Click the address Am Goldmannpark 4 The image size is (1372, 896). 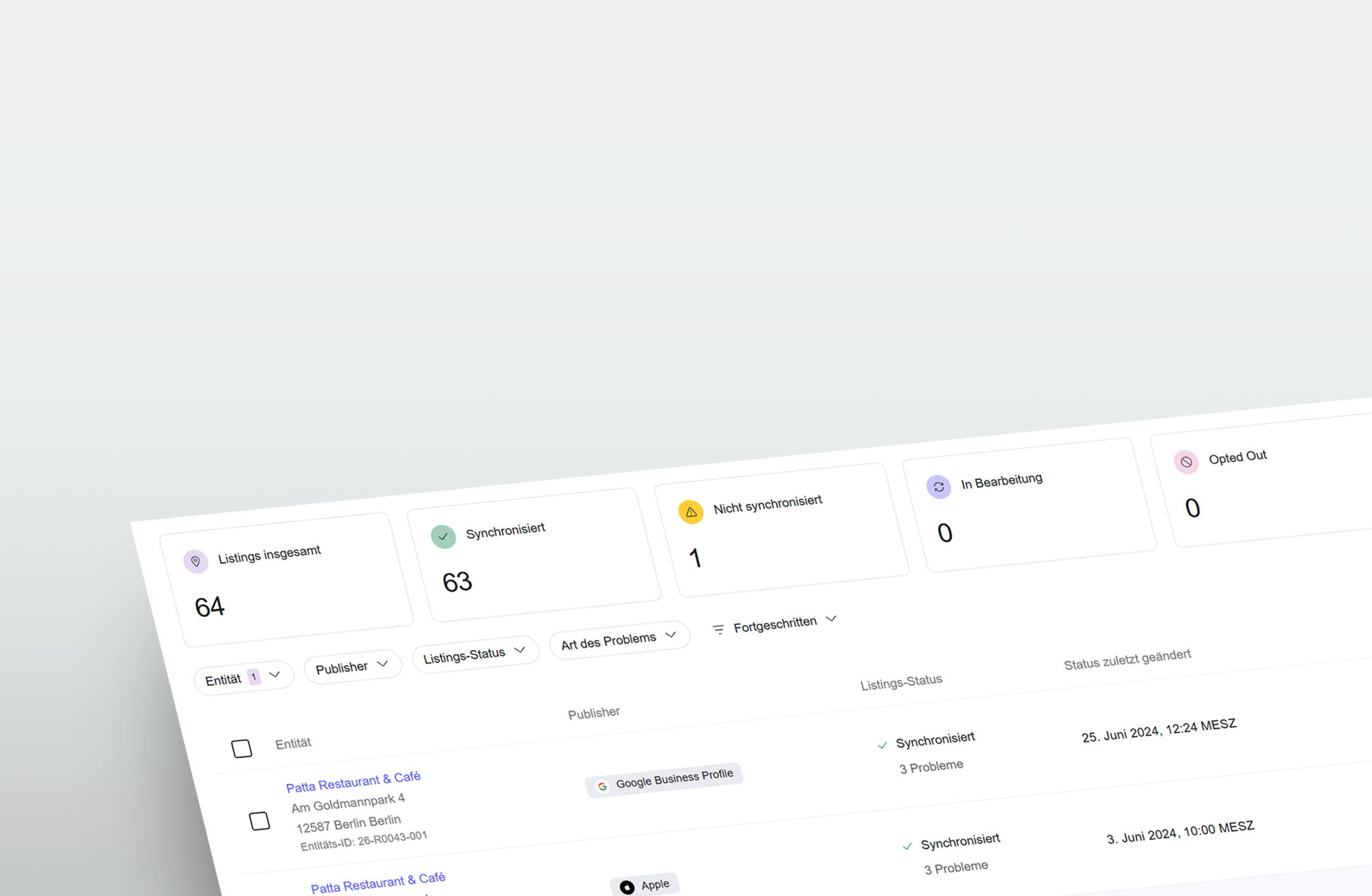[349, 803]
